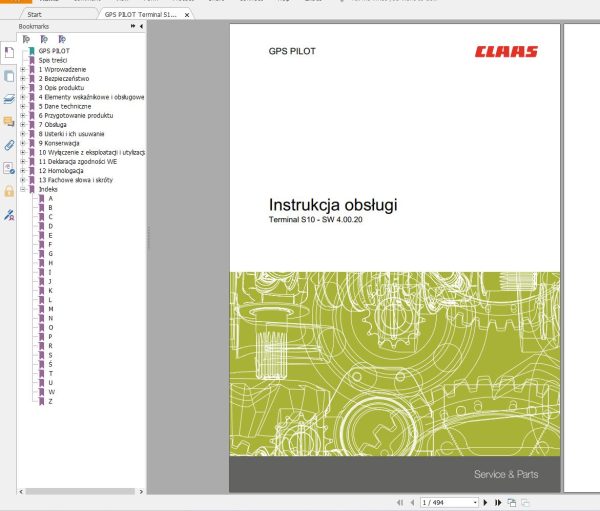Go to the first page
600x511 pixels.
tap(400, 502)
